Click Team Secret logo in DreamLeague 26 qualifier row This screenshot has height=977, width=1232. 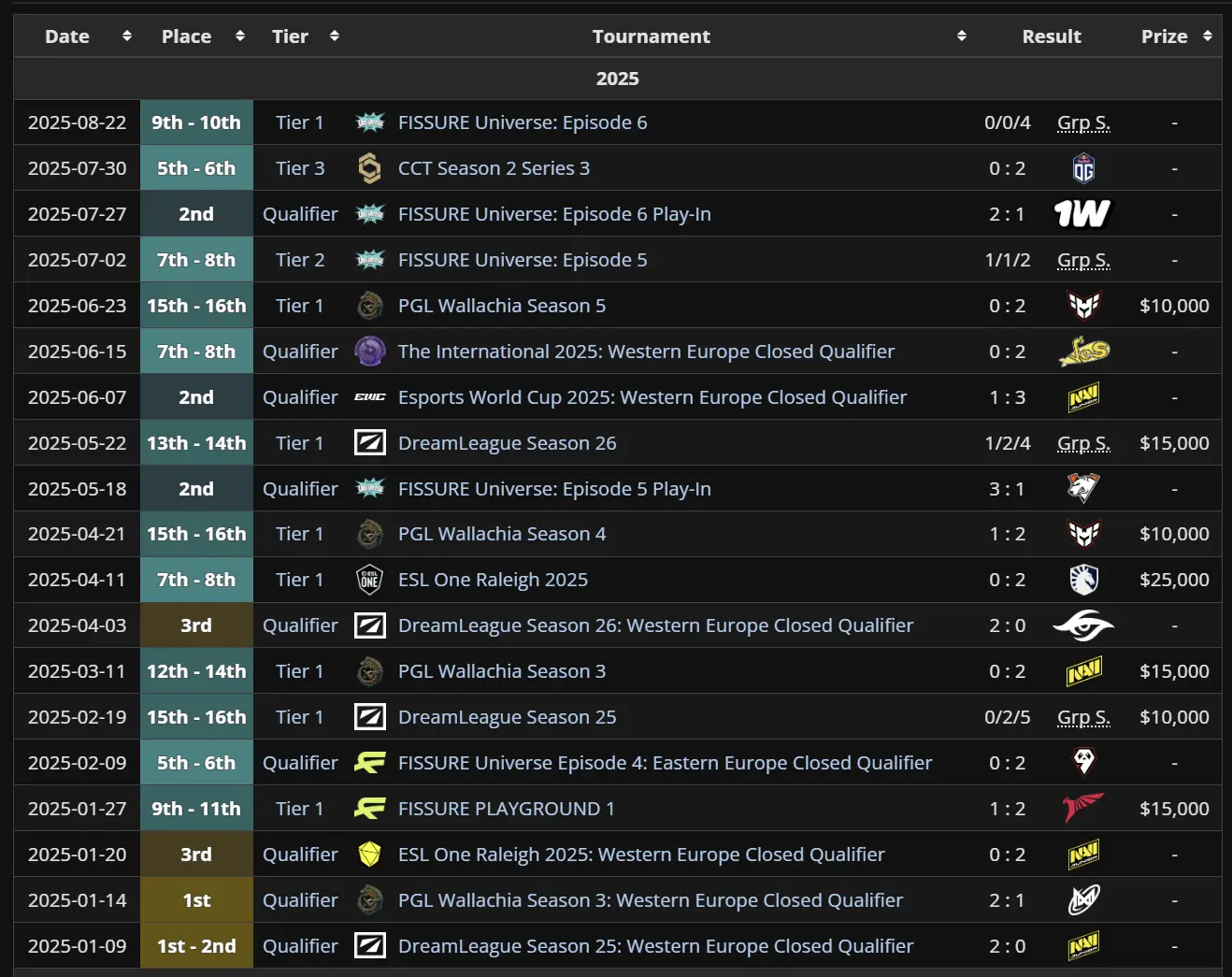pos(1083,625)
